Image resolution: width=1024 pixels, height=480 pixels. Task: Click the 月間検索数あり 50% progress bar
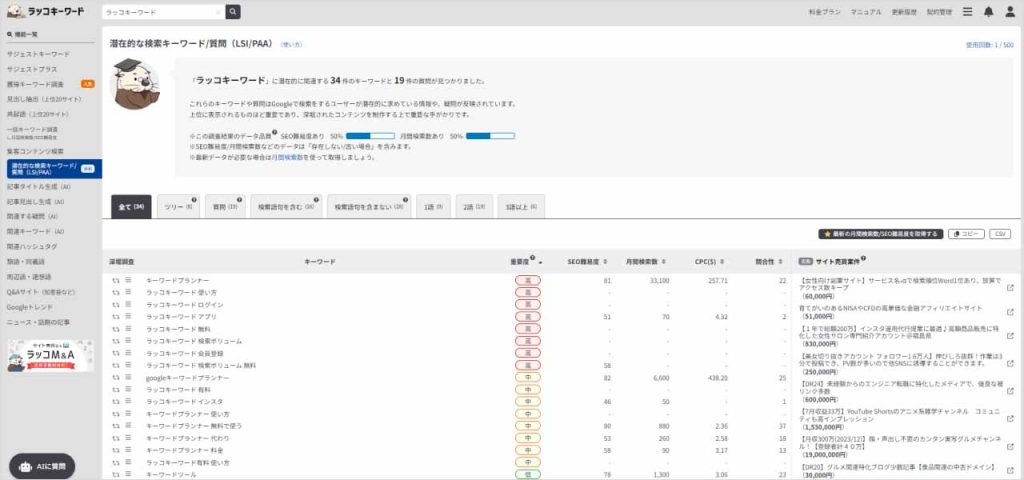490,136
